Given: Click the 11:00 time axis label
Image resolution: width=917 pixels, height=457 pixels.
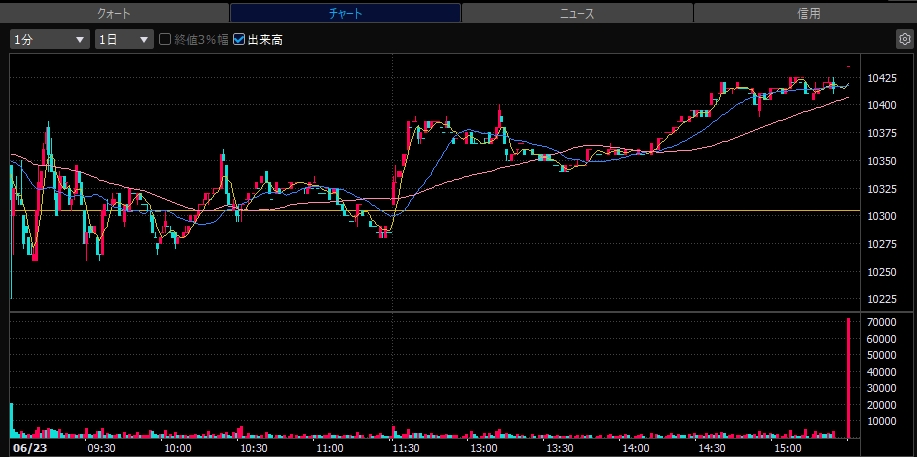Looking at the screenshot, I should (330, 448).
